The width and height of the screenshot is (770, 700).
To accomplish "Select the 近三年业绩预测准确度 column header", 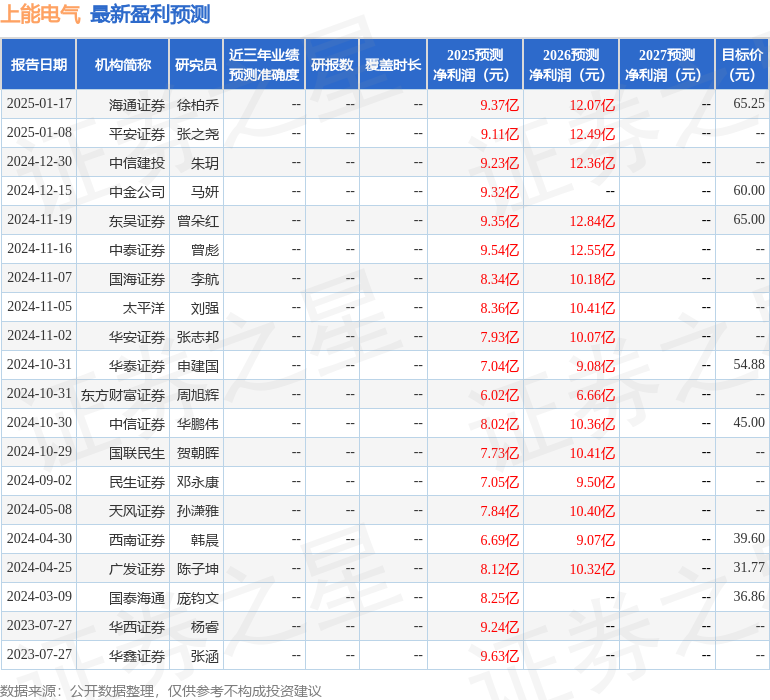I will 264,65.
